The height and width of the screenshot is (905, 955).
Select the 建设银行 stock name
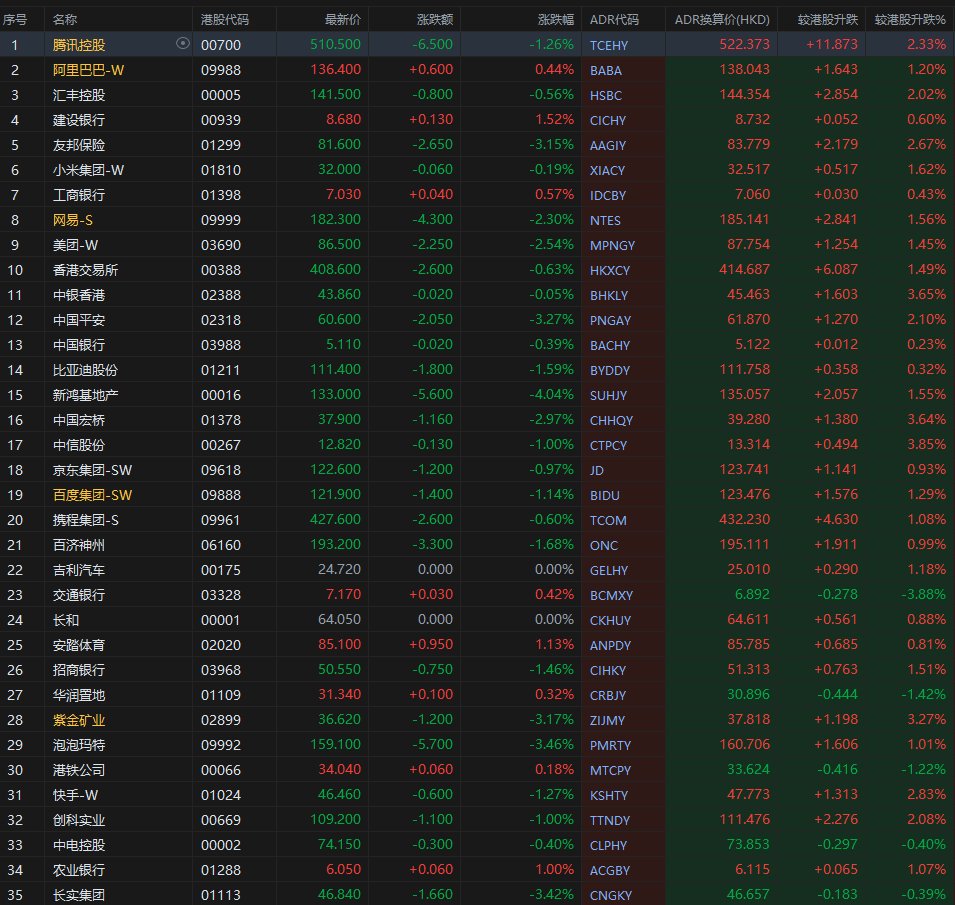coord(79,120)
